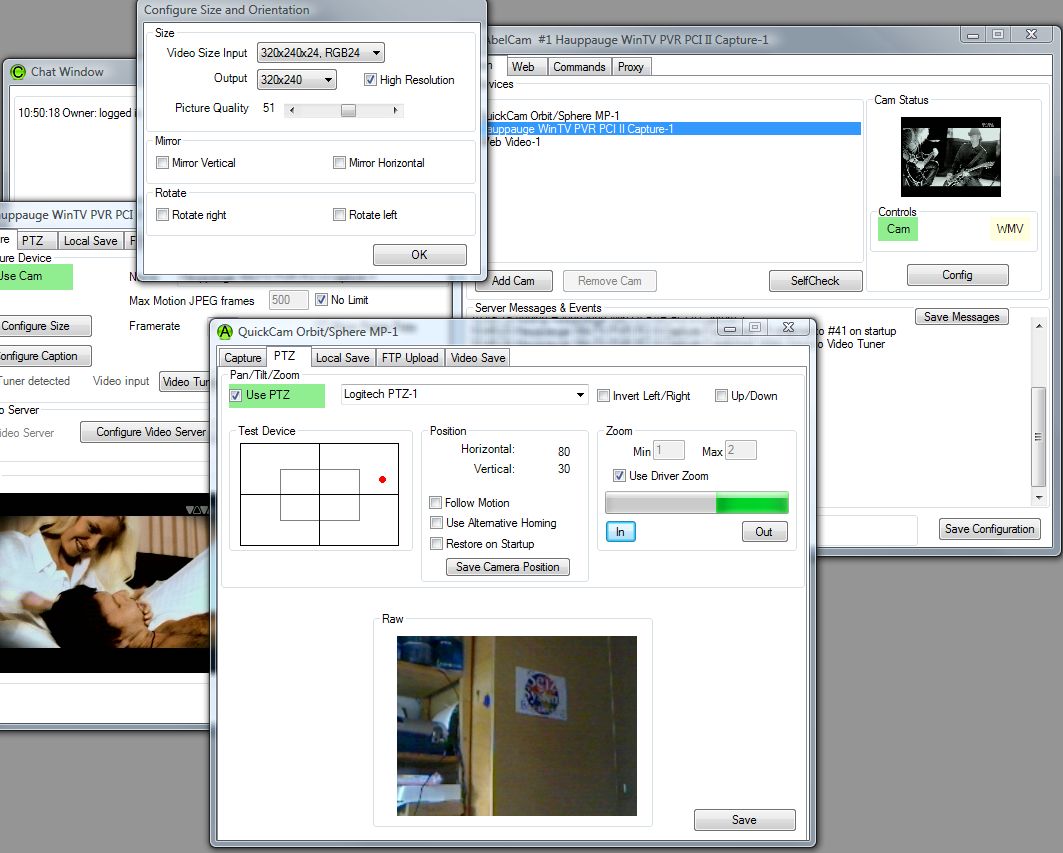Click Config button under Cam Status
This screenshot has width=1063, height=853.
click(957, 275)
